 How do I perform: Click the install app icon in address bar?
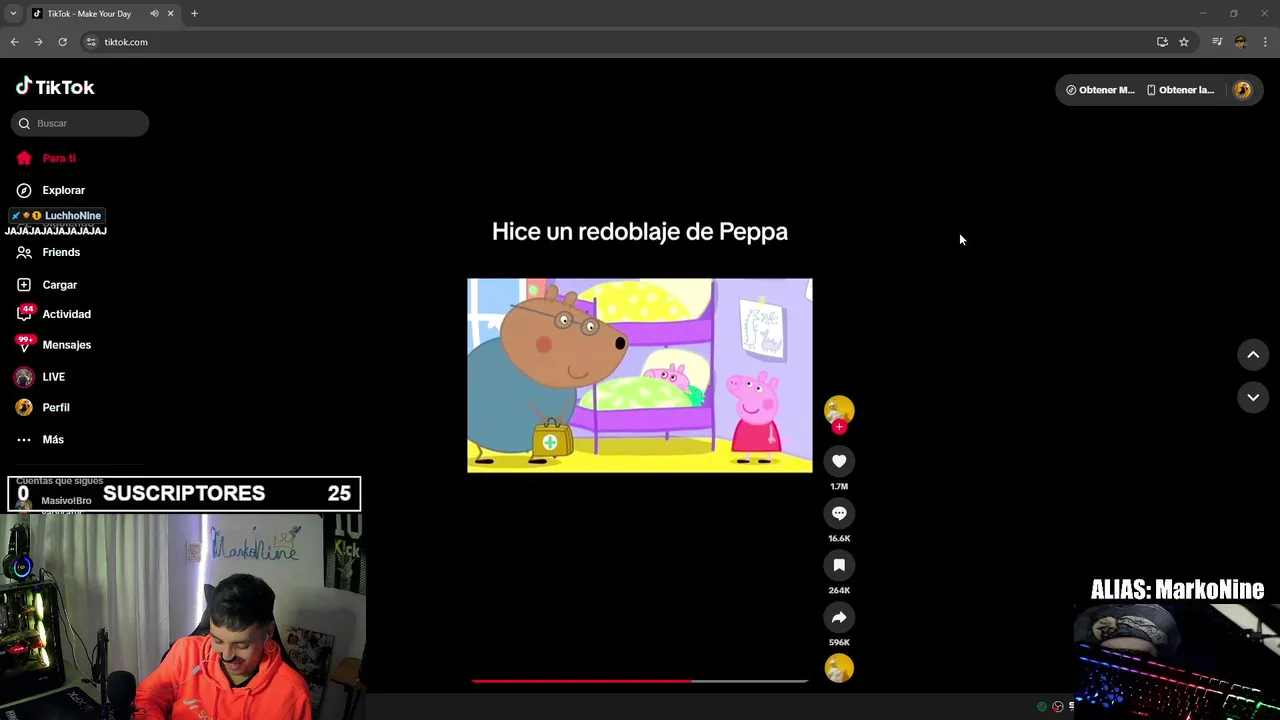tap(1162, 42)
